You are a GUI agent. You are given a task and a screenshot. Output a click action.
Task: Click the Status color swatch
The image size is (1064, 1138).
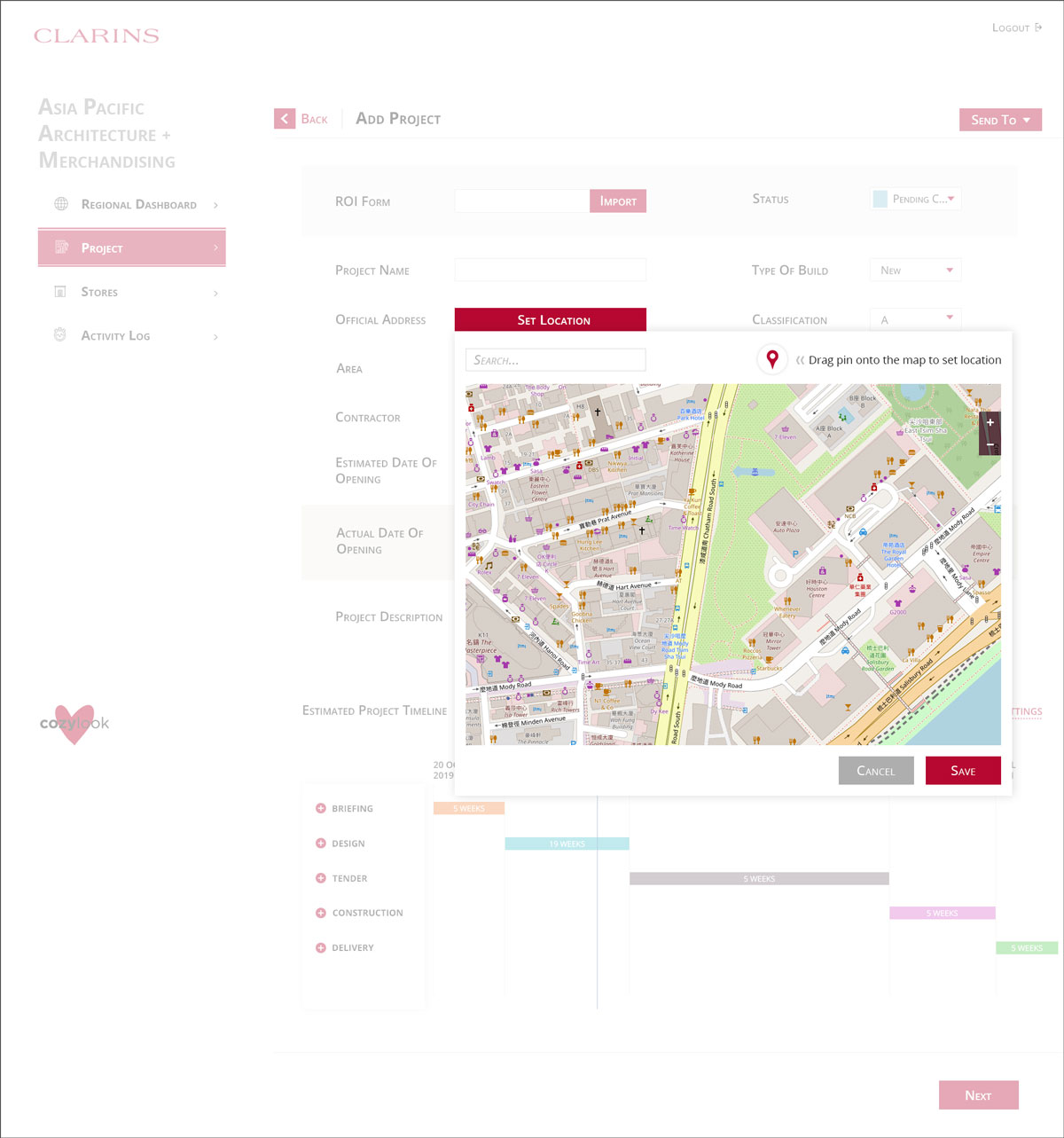click(880, 199)
